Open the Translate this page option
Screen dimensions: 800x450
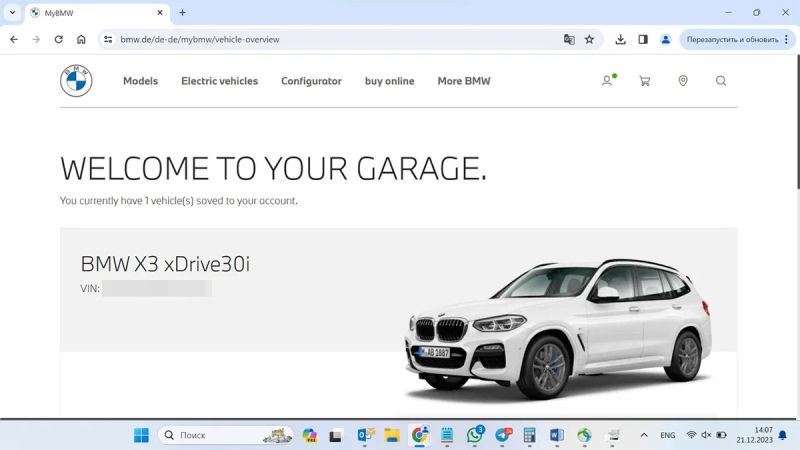[569, 39]
